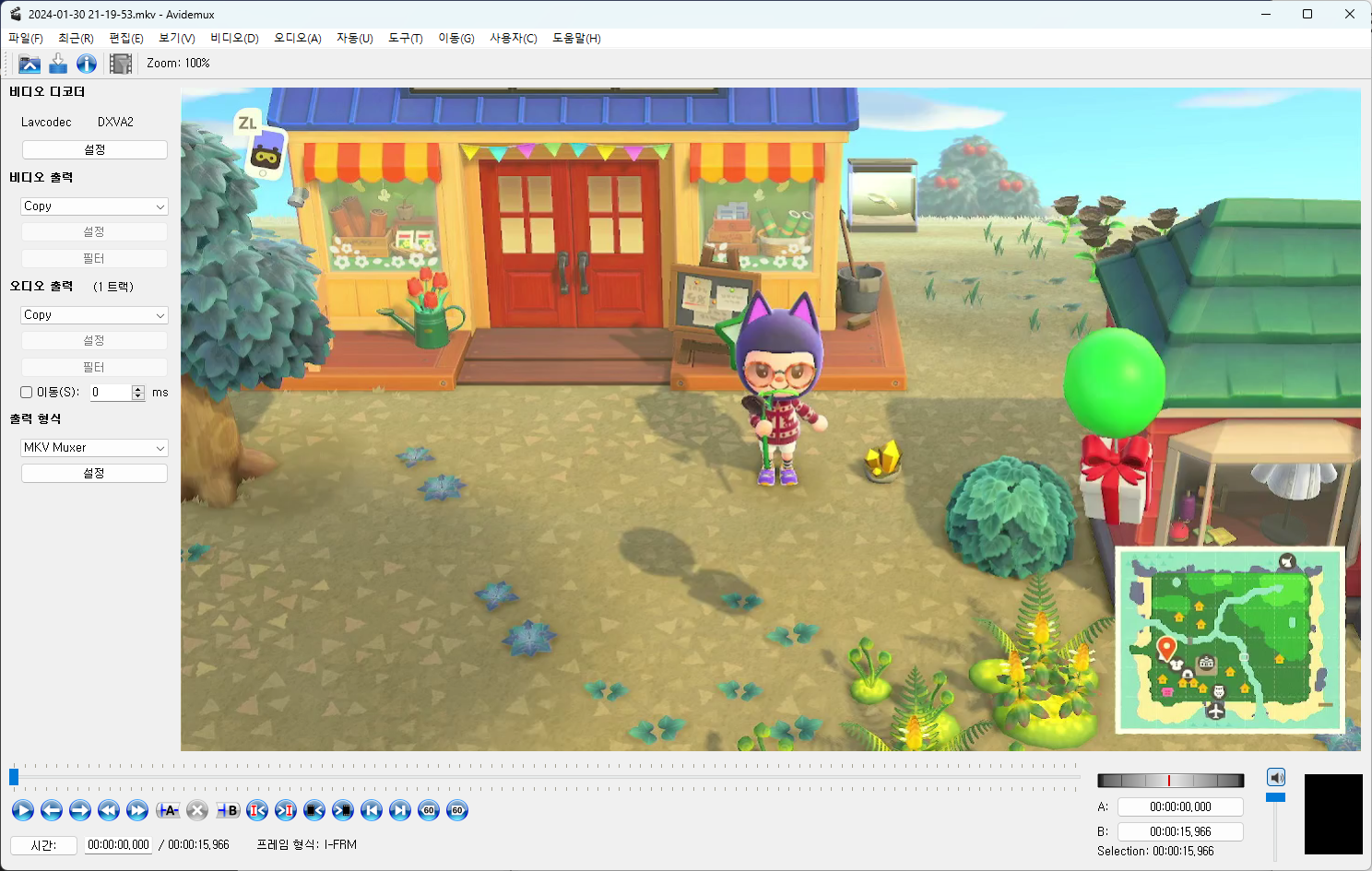Click 설정 under 오디오 출력

(x=94, y=341)
